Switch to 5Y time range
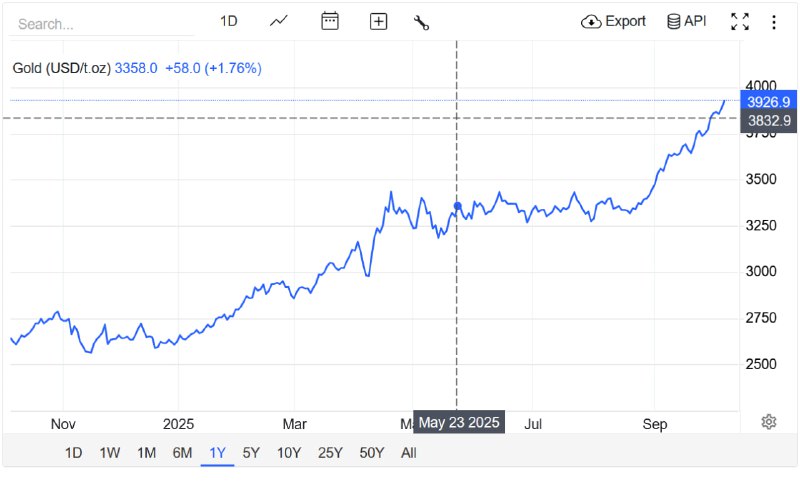Screen dimensions: 800x498 [252, 452]
